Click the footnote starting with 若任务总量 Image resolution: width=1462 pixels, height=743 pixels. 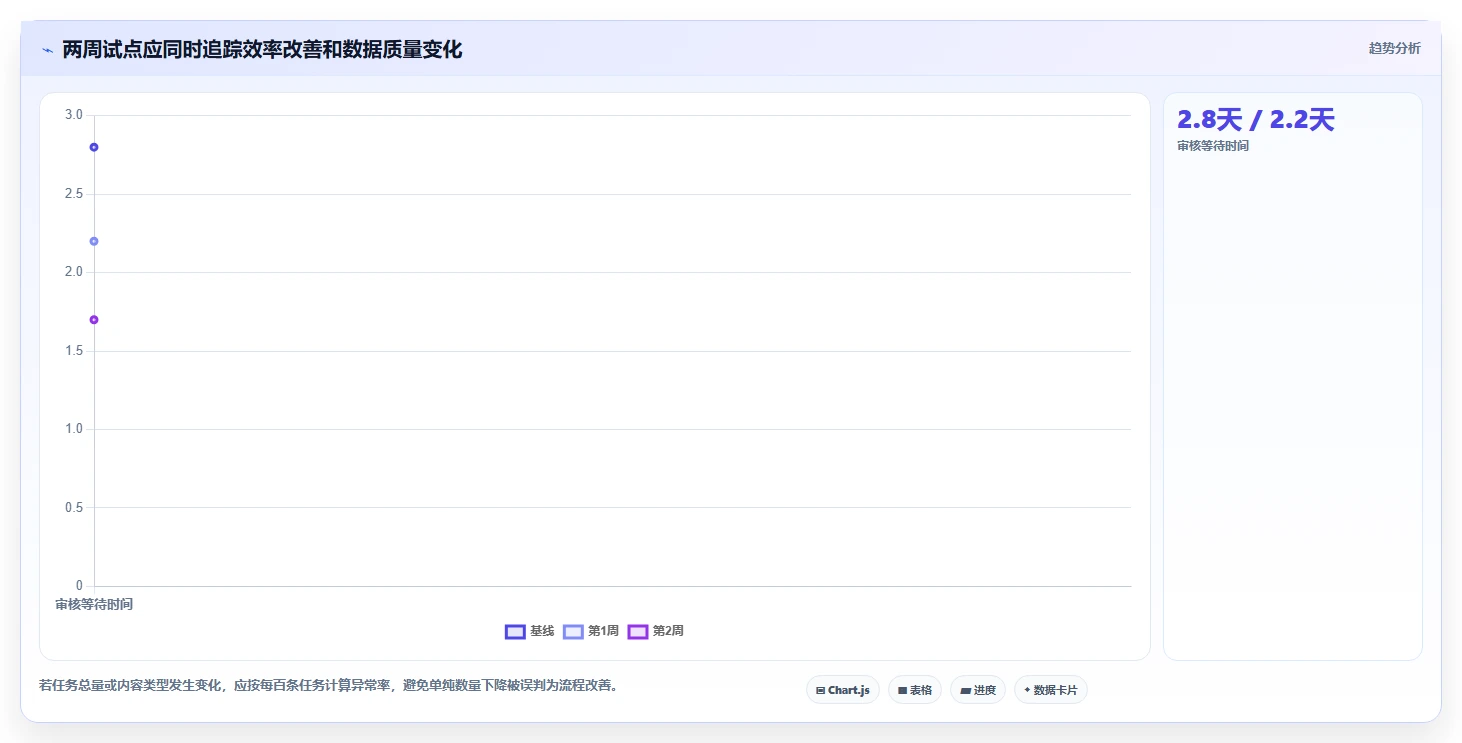pyautogui.click(x=328, y=686)
